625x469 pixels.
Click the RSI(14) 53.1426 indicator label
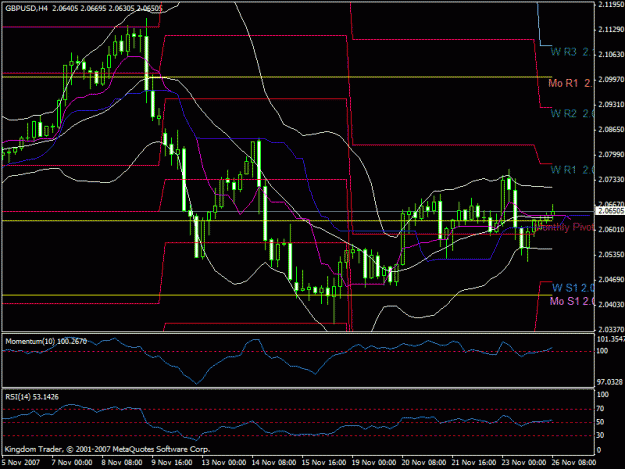32,397
